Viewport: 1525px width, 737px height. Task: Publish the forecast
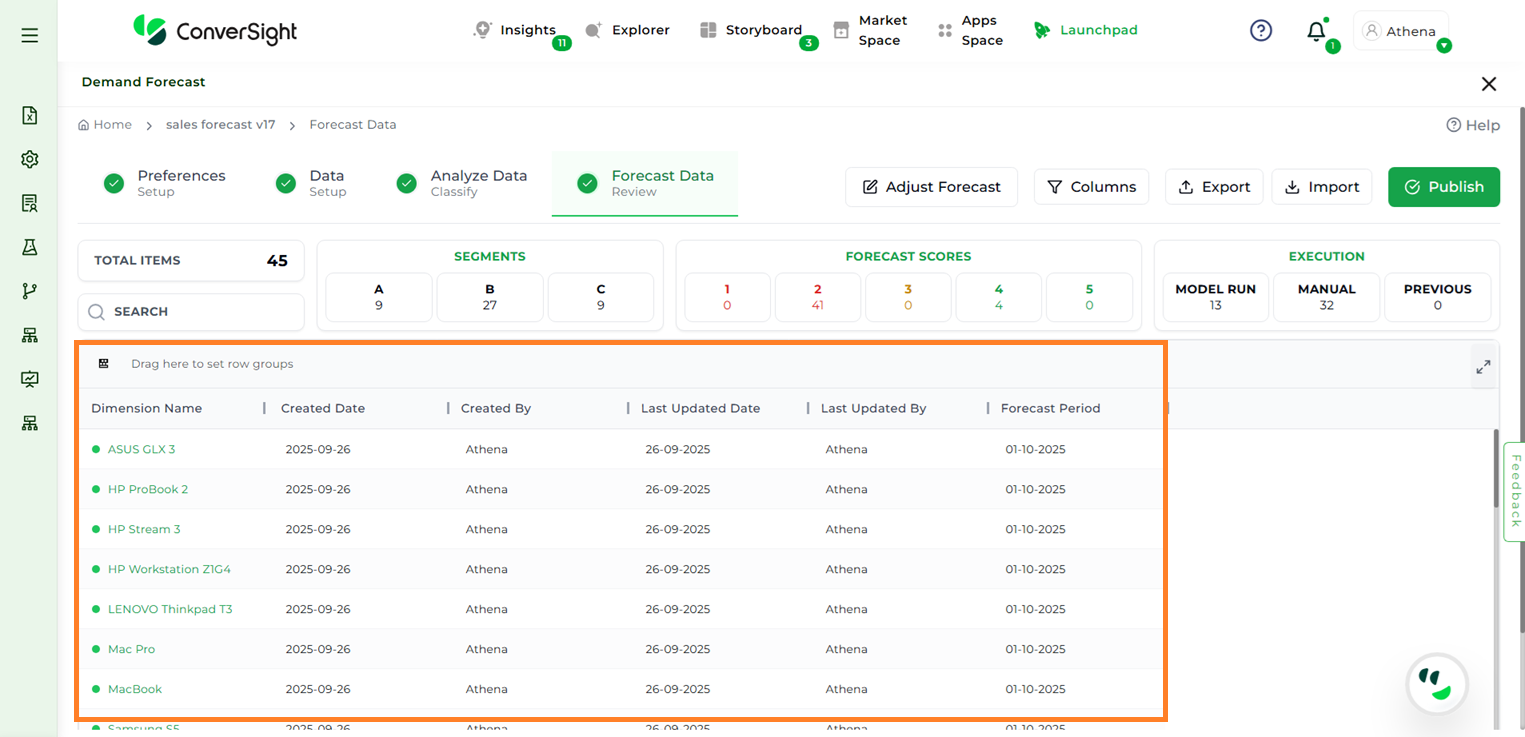coord(1443,187)
